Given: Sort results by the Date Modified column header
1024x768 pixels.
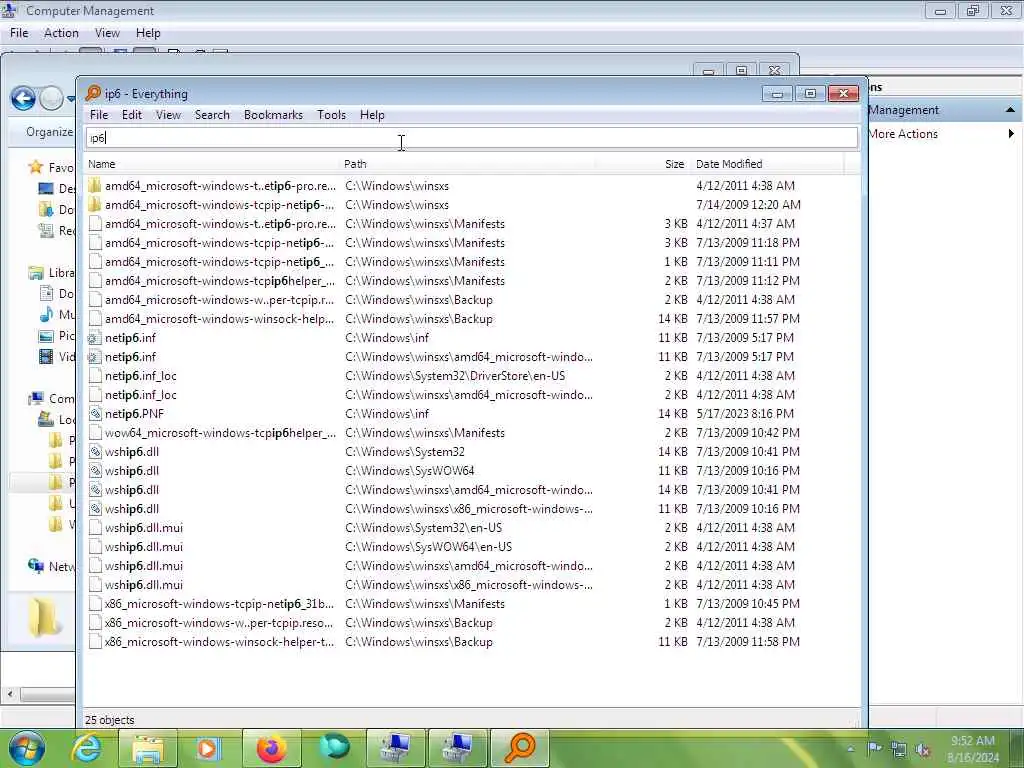Looking at the screenshot, I should pos(729,164).
